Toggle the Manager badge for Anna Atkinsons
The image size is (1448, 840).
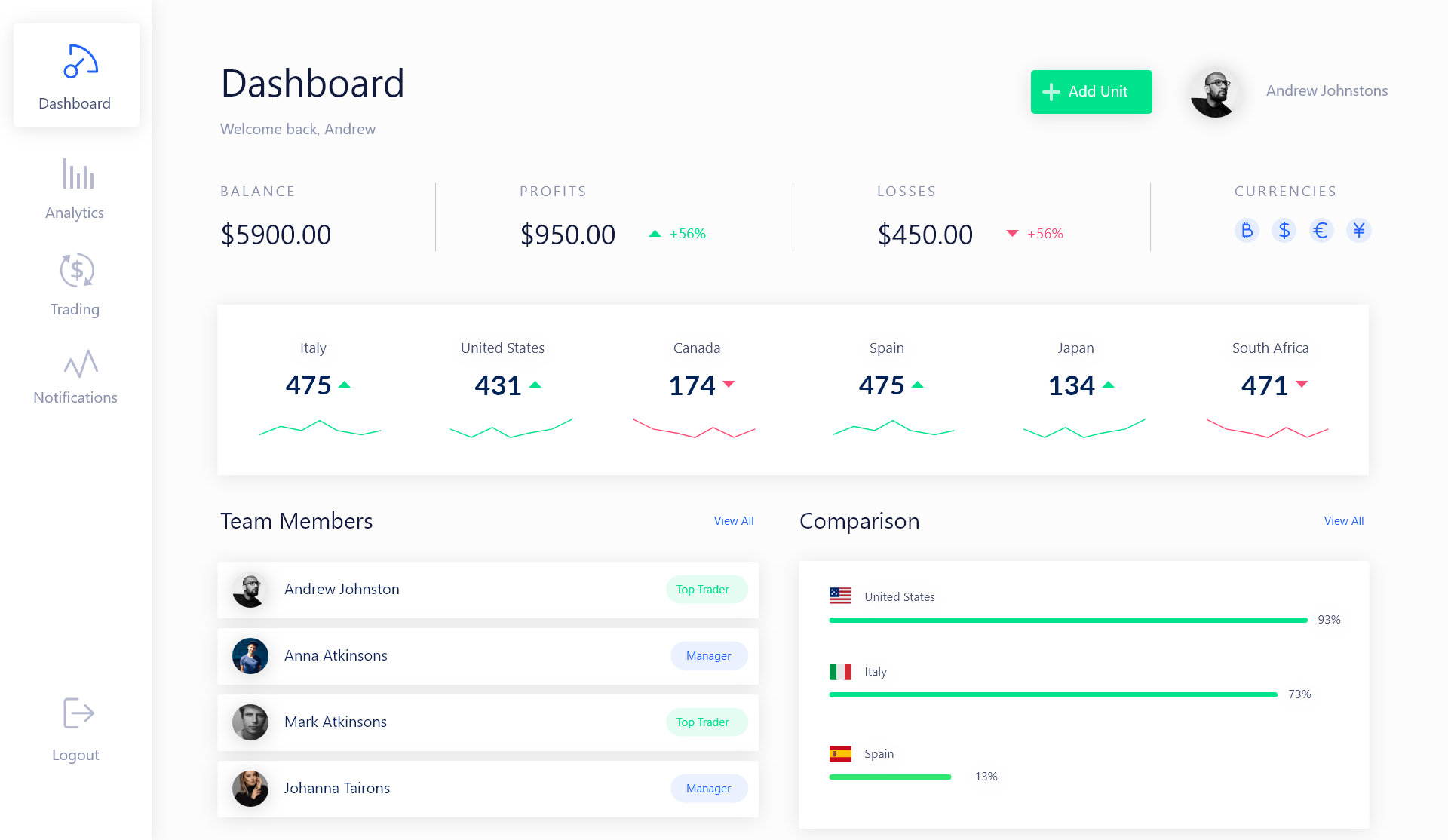708,655
